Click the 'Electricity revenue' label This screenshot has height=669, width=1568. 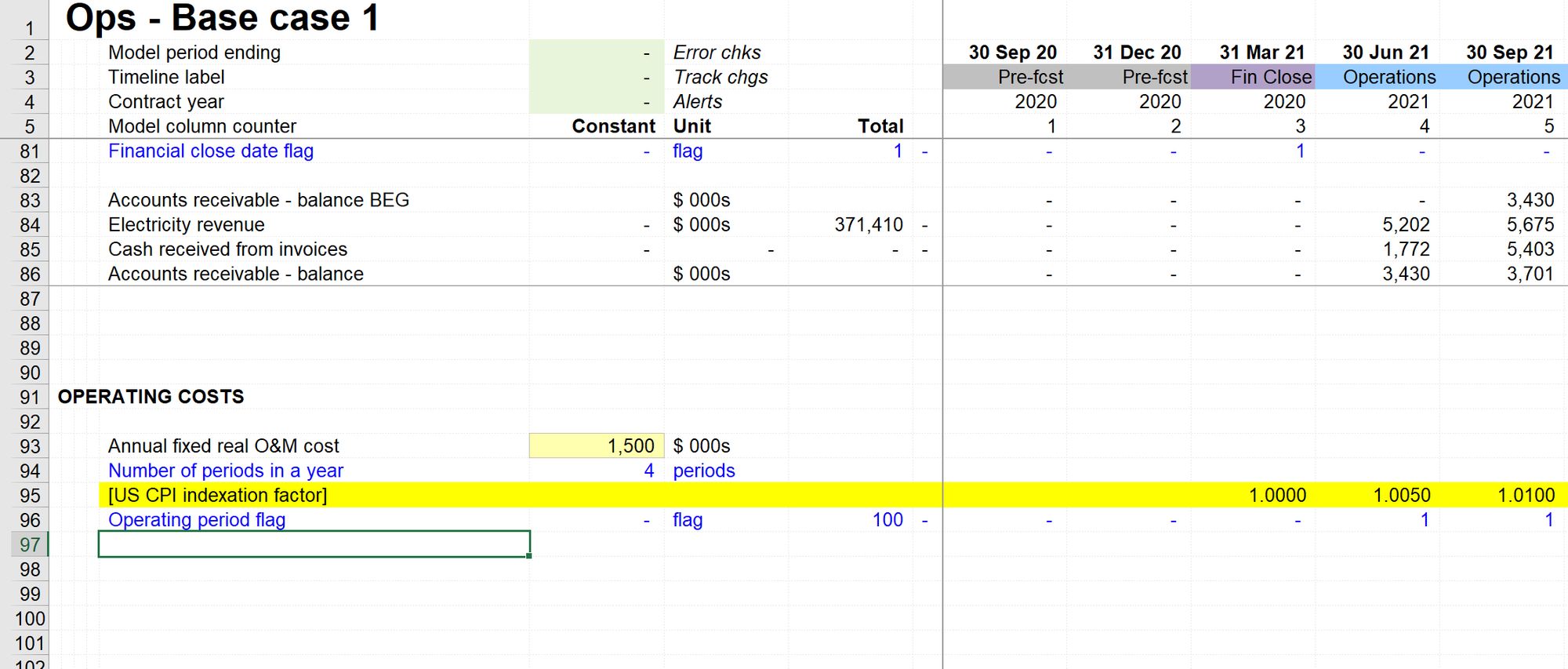[187, 224]
